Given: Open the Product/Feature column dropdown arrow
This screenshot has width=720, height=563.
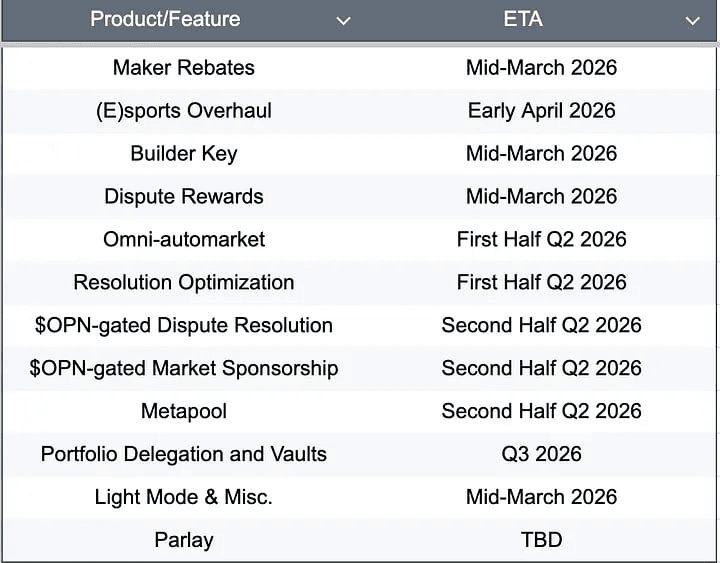Looking at the screenshot, I should (344, 21).
